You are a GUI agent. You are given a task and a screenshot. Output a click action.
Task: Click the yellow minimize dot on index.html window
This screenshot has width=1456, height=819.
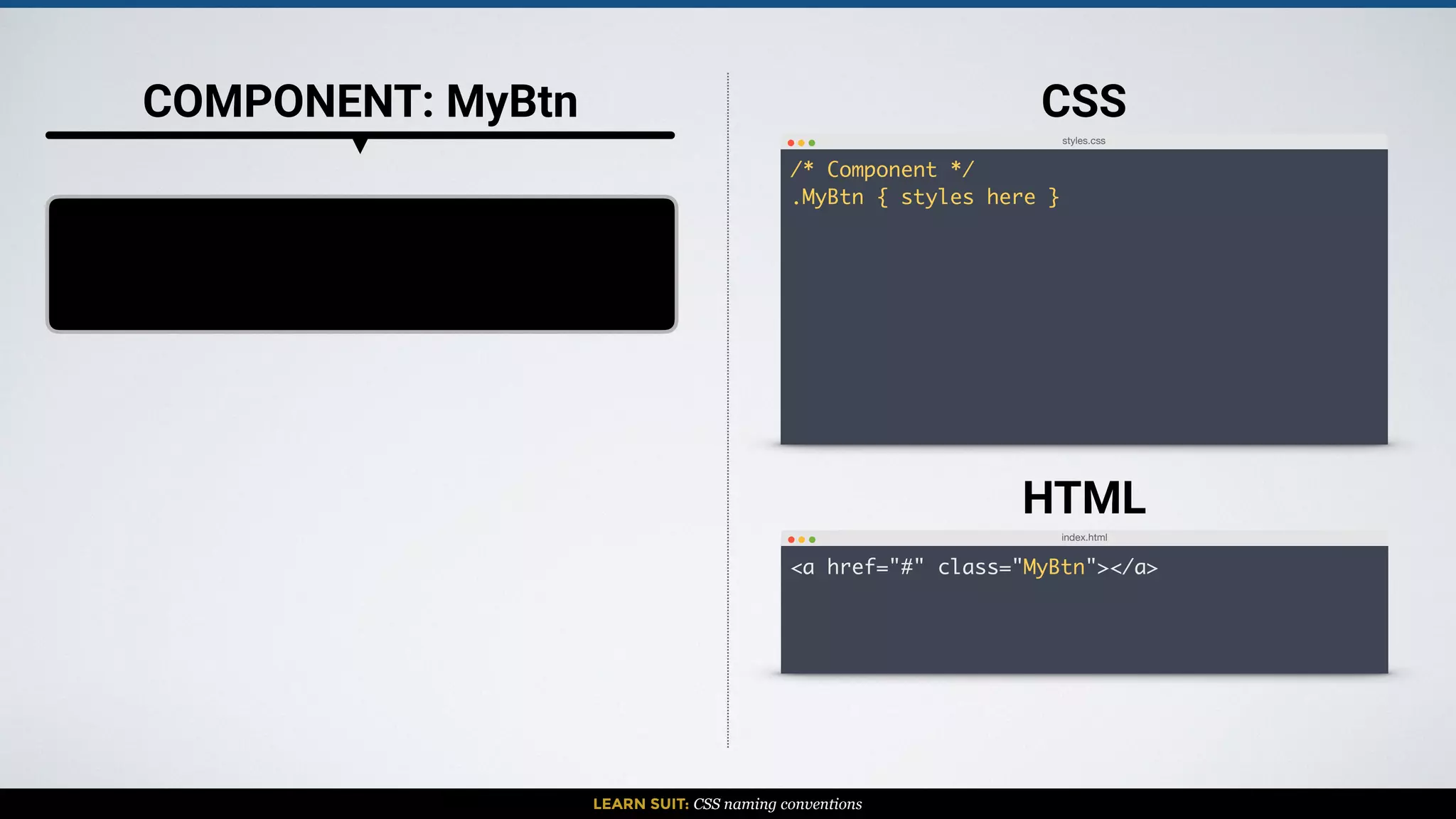click(802, 540)
